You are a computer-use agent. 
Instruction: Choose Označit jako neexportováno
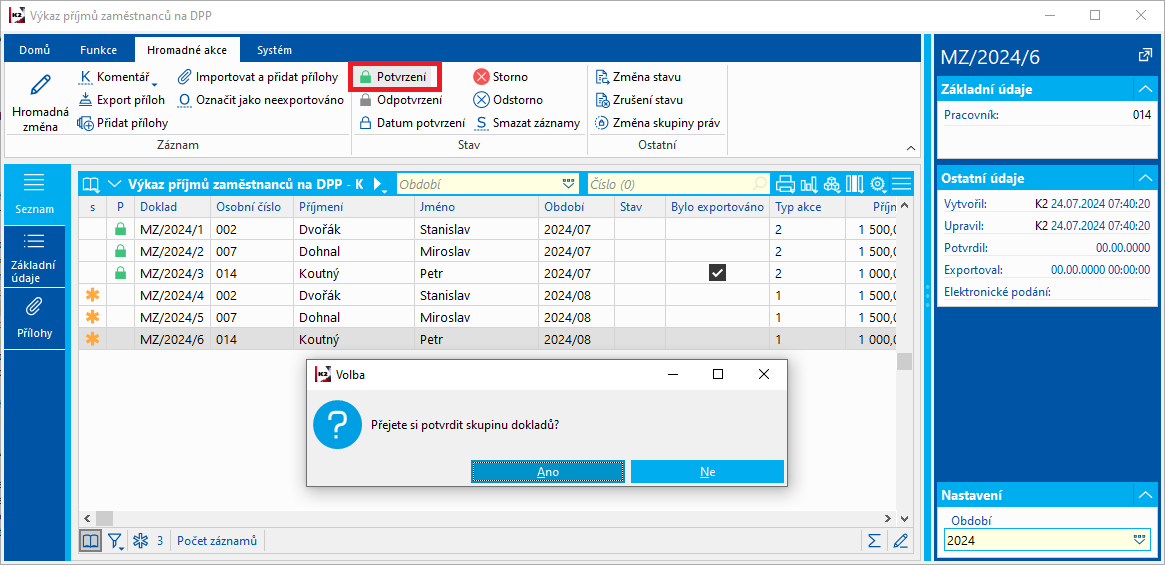tap(260, 100)
